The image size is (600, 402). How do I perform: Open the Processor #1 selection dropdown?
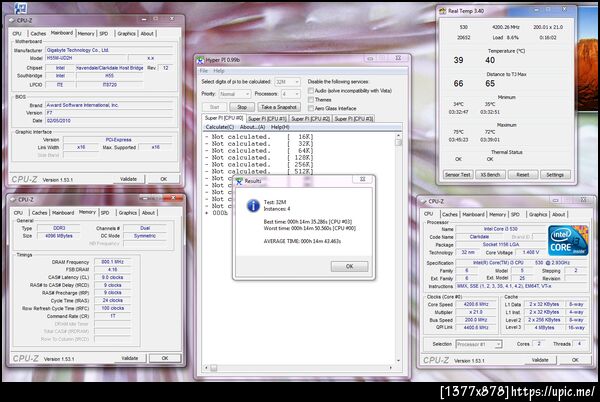coord(478,344)
